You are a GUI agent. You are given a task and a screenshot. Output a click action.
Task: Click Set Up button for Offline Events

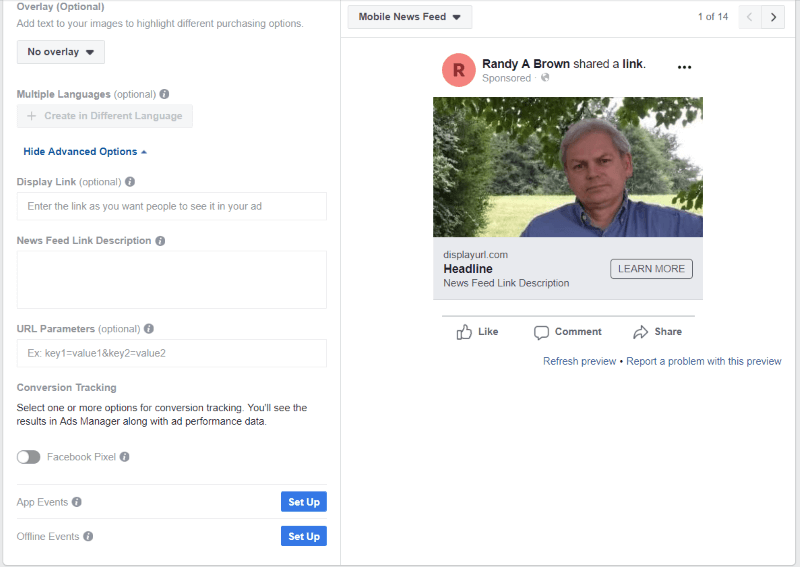point(304,536)
